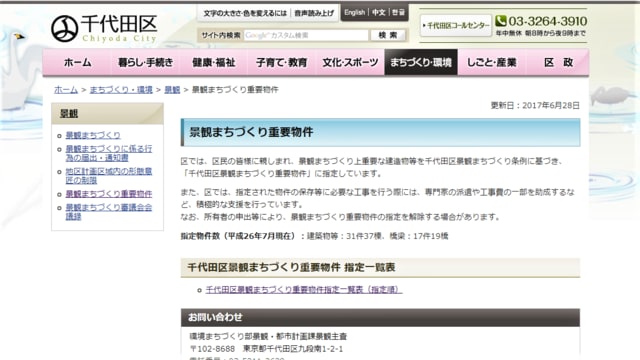Click the サイト内検索 label
The width and height of the screenshot is (640, 360).
pyautogui.click(x=221, y=35)
